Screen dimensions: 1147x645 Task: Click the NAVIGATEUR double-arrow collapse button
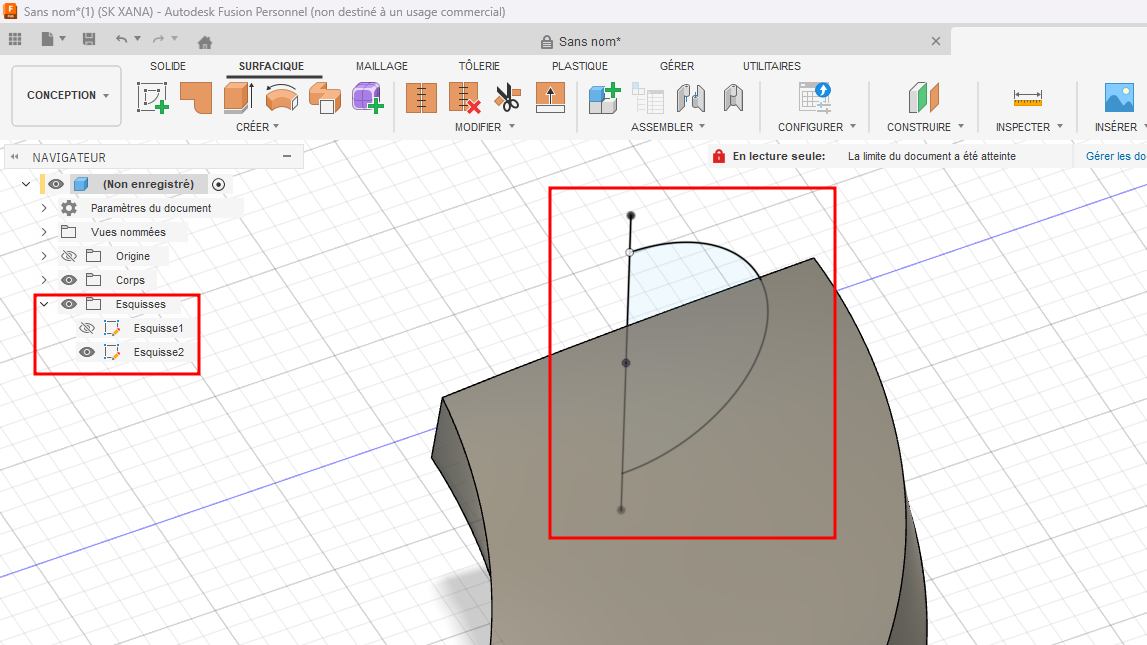coord(15,156)
